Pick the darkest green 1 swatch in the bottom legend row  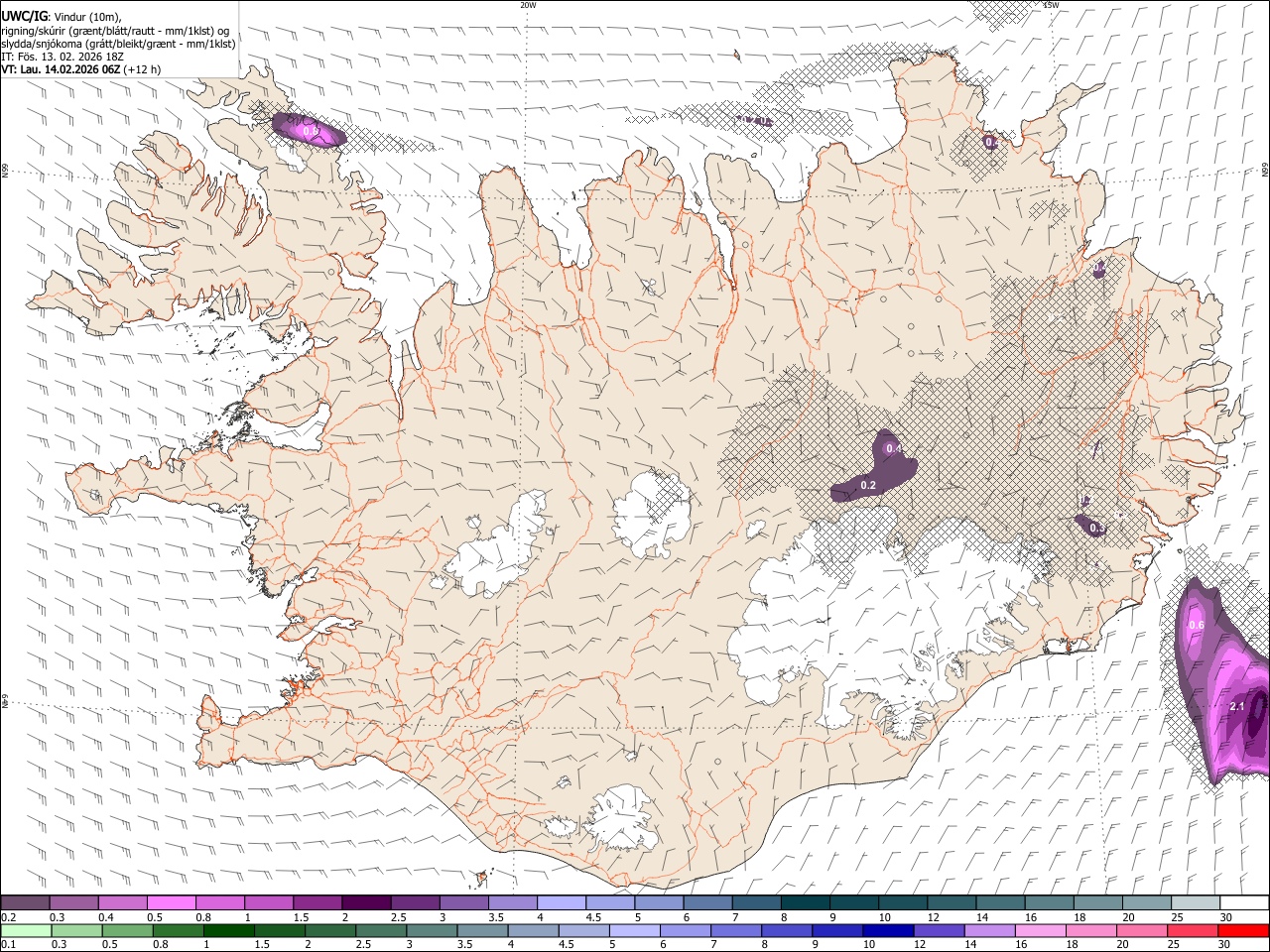pos(228,930)
